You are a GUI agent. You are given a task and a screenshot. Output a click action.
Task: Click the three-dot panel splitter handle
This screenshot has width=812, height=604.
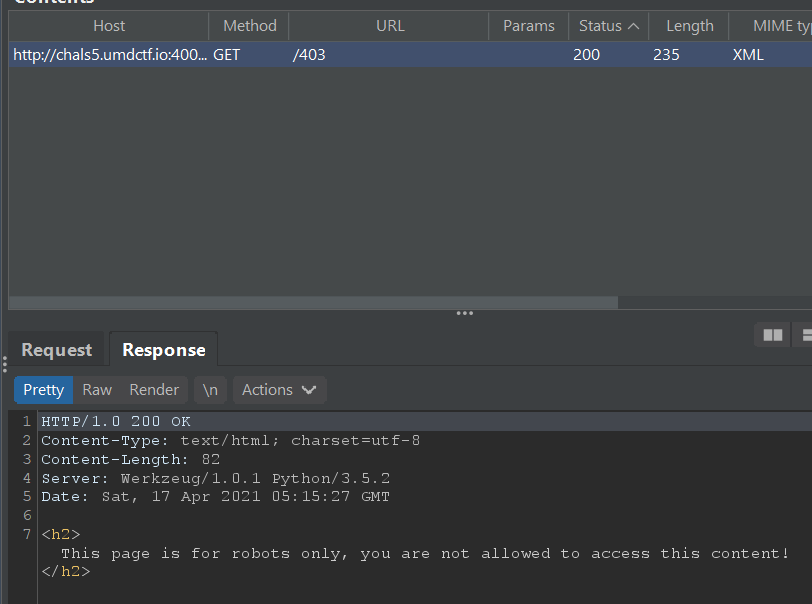(465, 313)
